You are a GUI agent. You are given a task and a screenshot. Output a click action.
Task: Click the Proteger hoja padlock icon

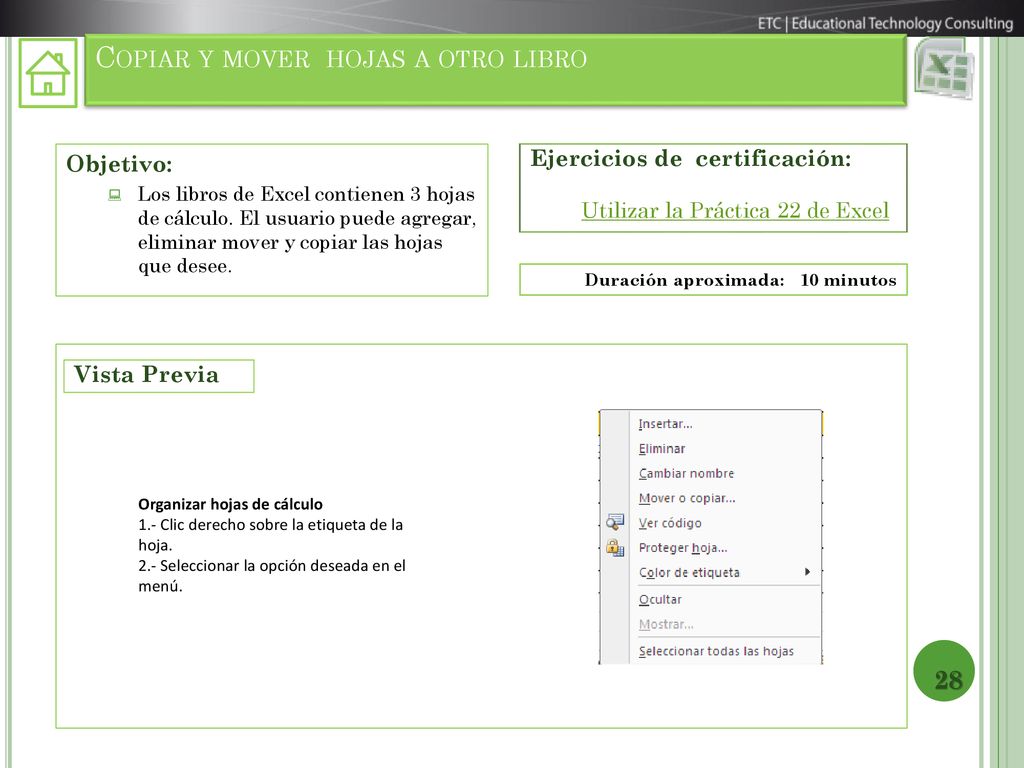pos(615,547)
